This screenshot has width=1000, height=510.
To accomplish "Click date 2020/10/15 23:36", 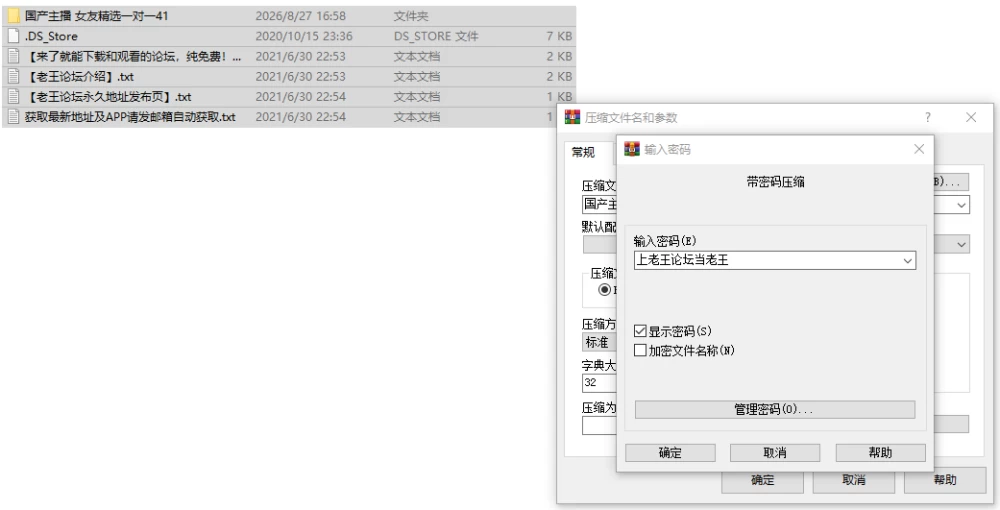I will pyautogui.click(x=304, y=36).
